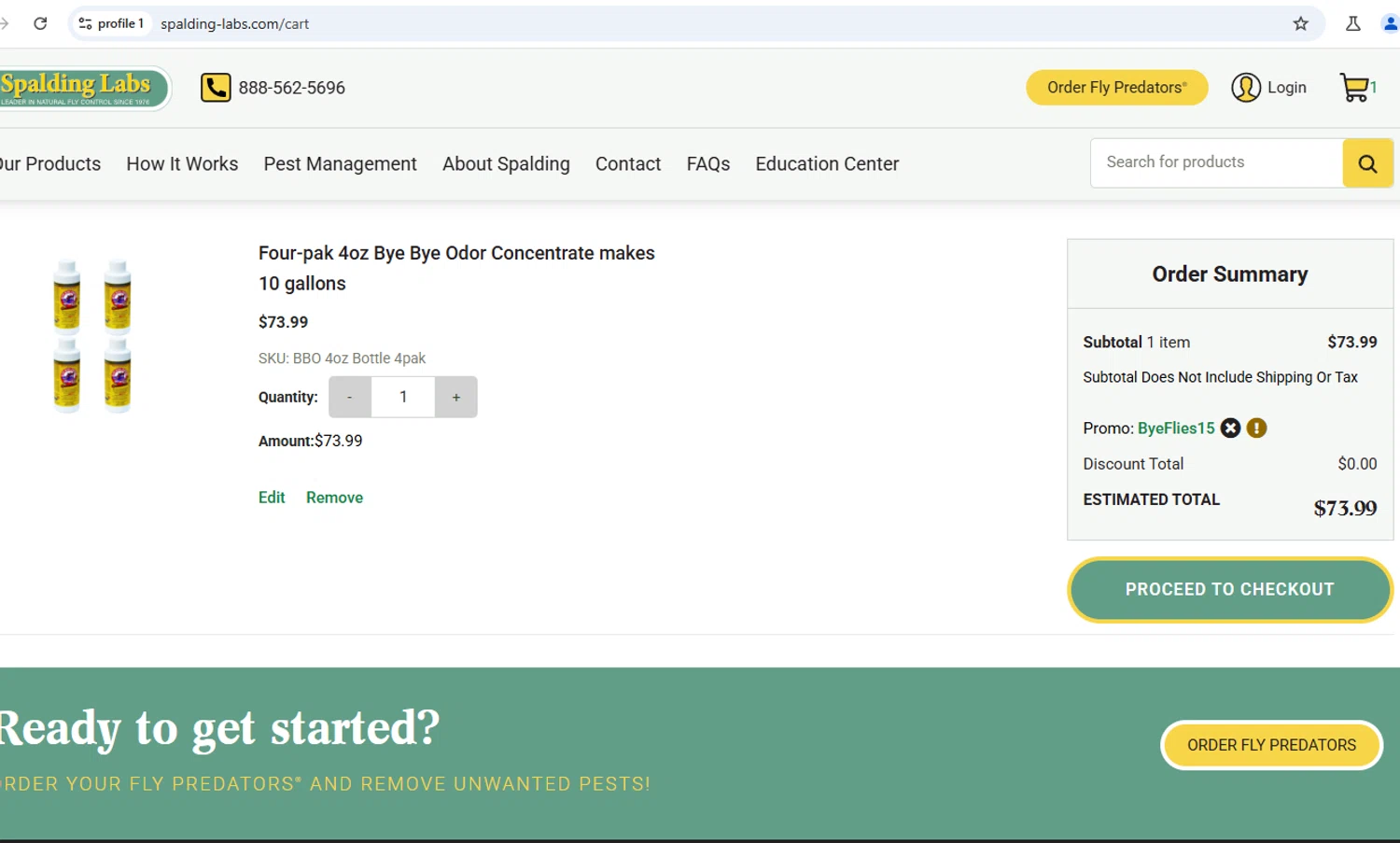Click the Order Summary heading
Viewport: 1400px width, 843px height.
pyautogui.click(x=1229, y=274)
